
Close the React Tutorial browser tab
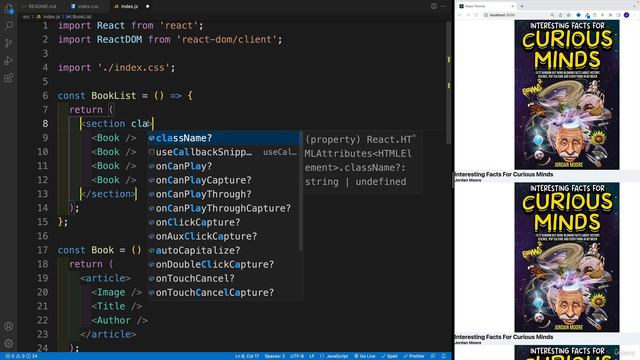pyautogui.click(x=513, y=6)
